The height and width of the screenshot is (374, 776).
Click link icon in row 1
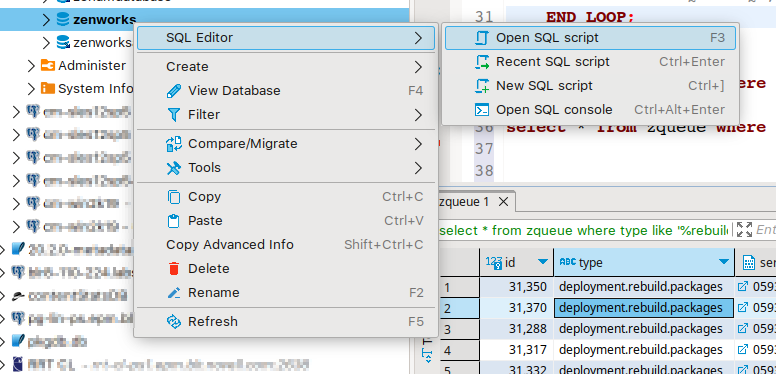point(743,286)
